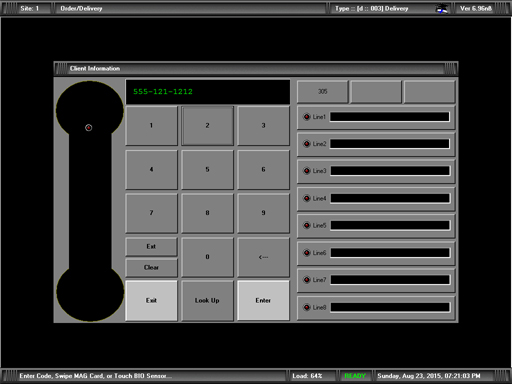Click the user icon in the top bar
The height and width of the screenshot is (384, 512).
[x=442, y=9]
